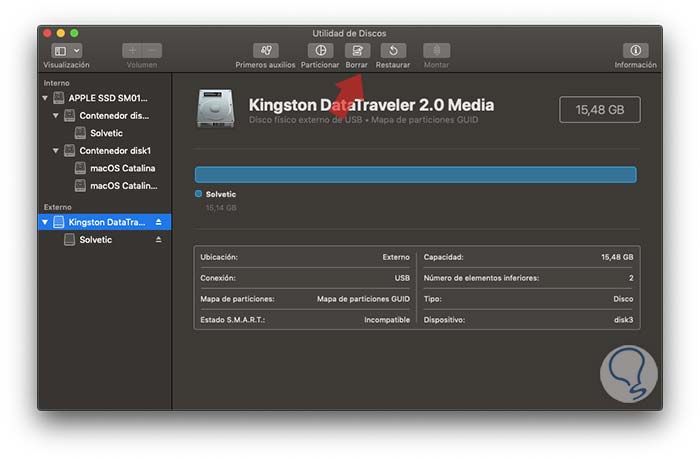The width and height of the screenshot is (700, 460).
Task: Click the Mapa de particiones GUID value
Action: tap(363, 299)
